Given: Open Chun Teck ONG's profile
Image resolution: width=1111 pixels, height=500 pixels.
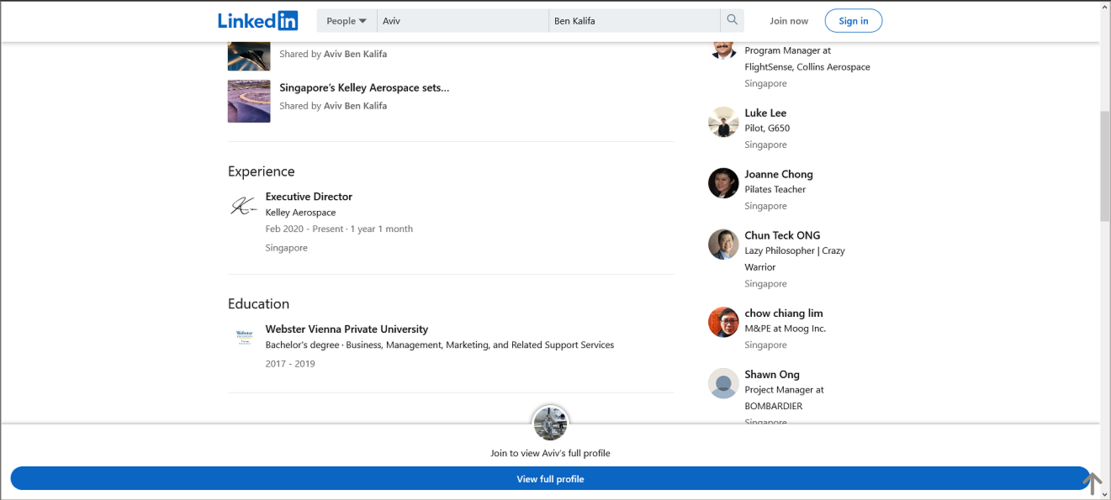Looking at the screenshot, I should 782,236.
